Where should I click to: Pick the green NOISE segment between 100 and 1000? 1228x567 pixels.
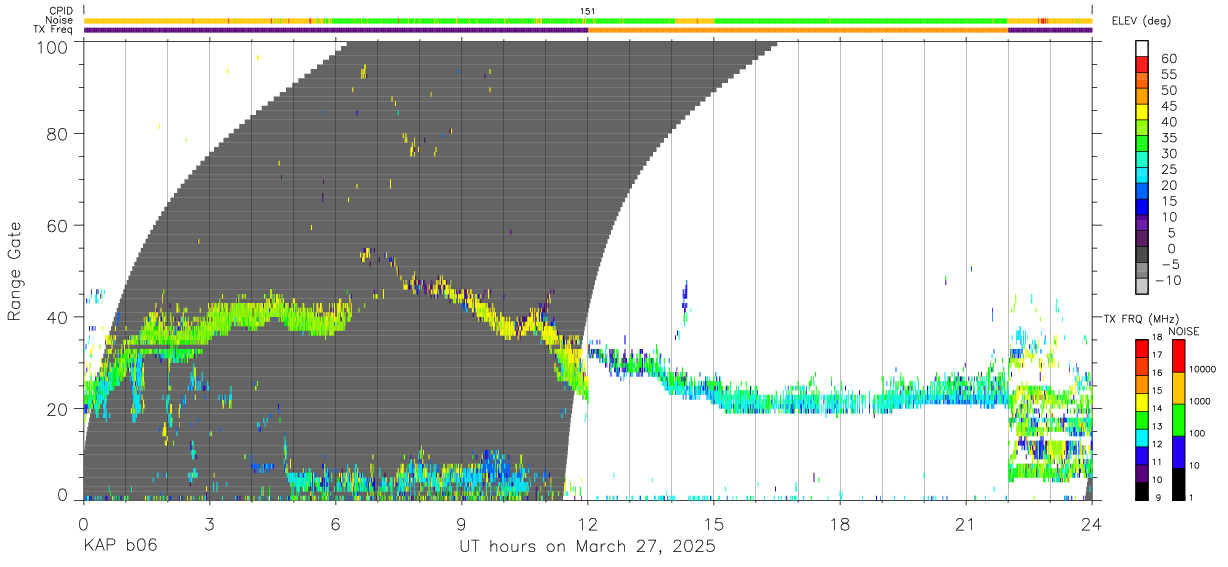pyautogui.click(x=1179, y=420)
